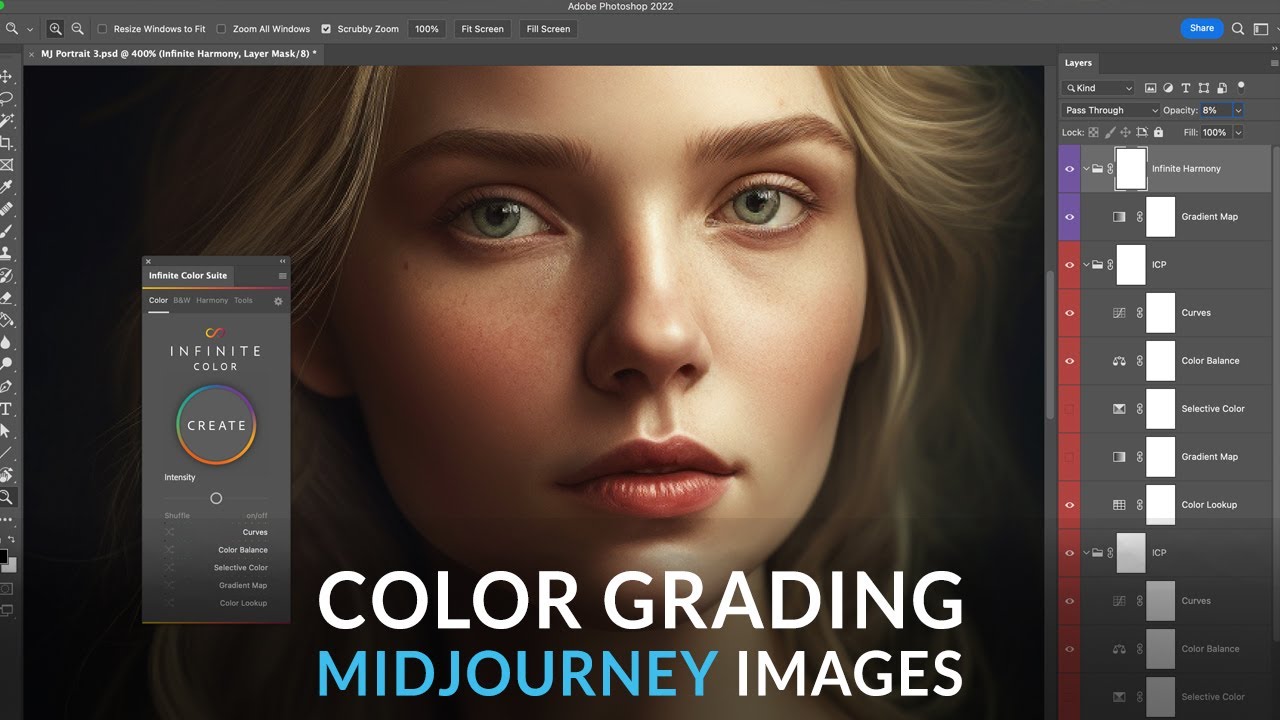Select the Magic Wand tool

pyautogui.click(x=6, y=121)
